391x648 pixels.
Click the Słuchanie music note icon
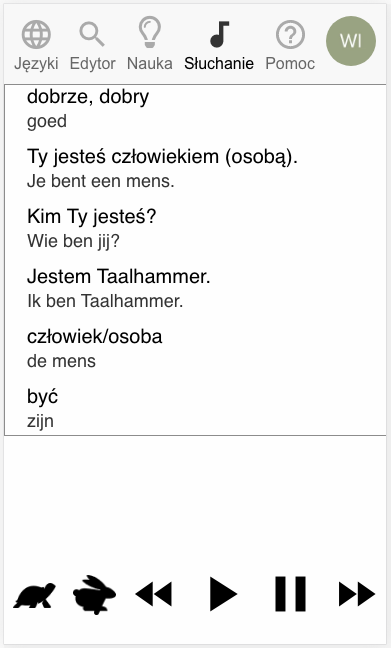(x=219, y=34)
